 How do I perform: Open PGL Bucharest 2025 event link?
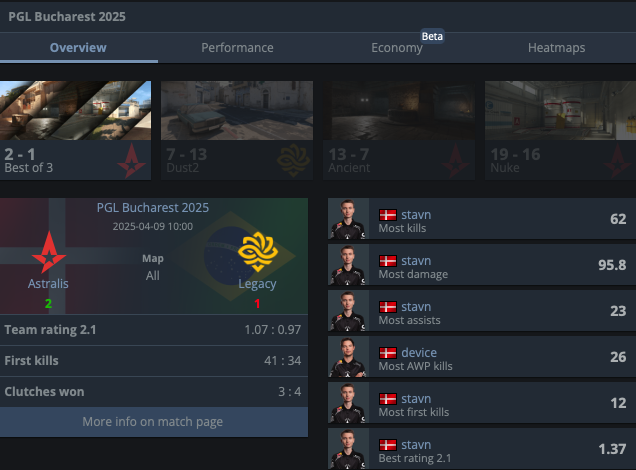coord(153,208)
